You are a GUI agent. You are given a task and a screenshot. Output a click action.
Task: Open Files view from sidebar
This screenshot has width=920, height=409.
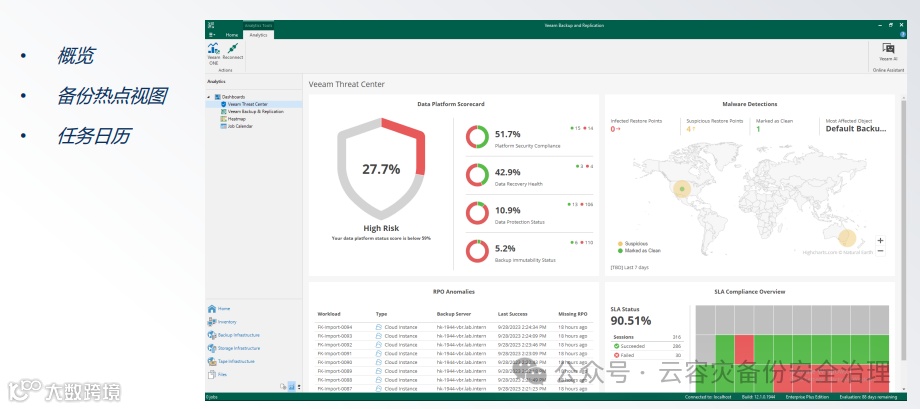[x=218, y=374]
